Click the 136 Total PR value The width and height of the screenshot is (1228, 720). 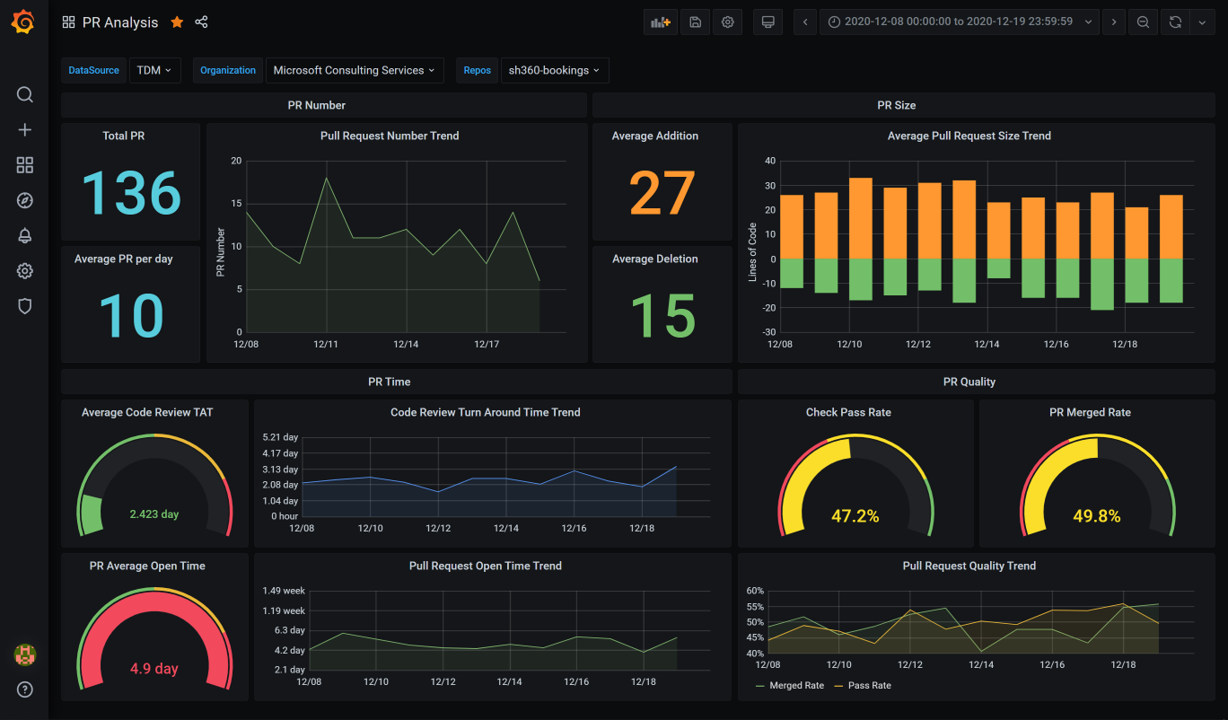pos(131,193)
